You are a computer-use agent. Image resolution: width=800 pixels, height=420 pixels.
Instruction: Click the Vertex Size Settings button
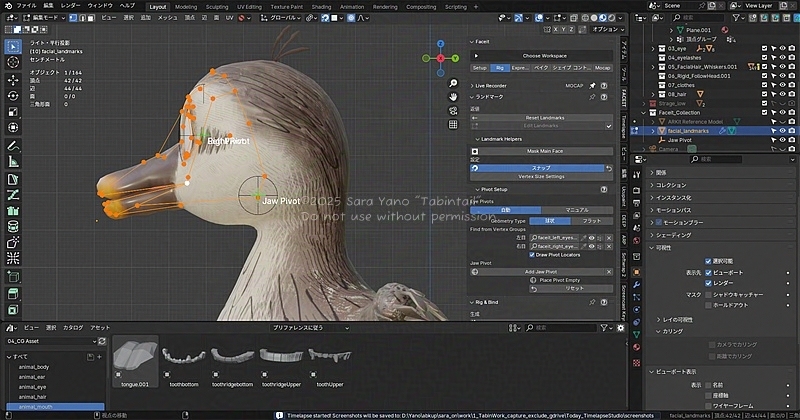pos(541,177)
